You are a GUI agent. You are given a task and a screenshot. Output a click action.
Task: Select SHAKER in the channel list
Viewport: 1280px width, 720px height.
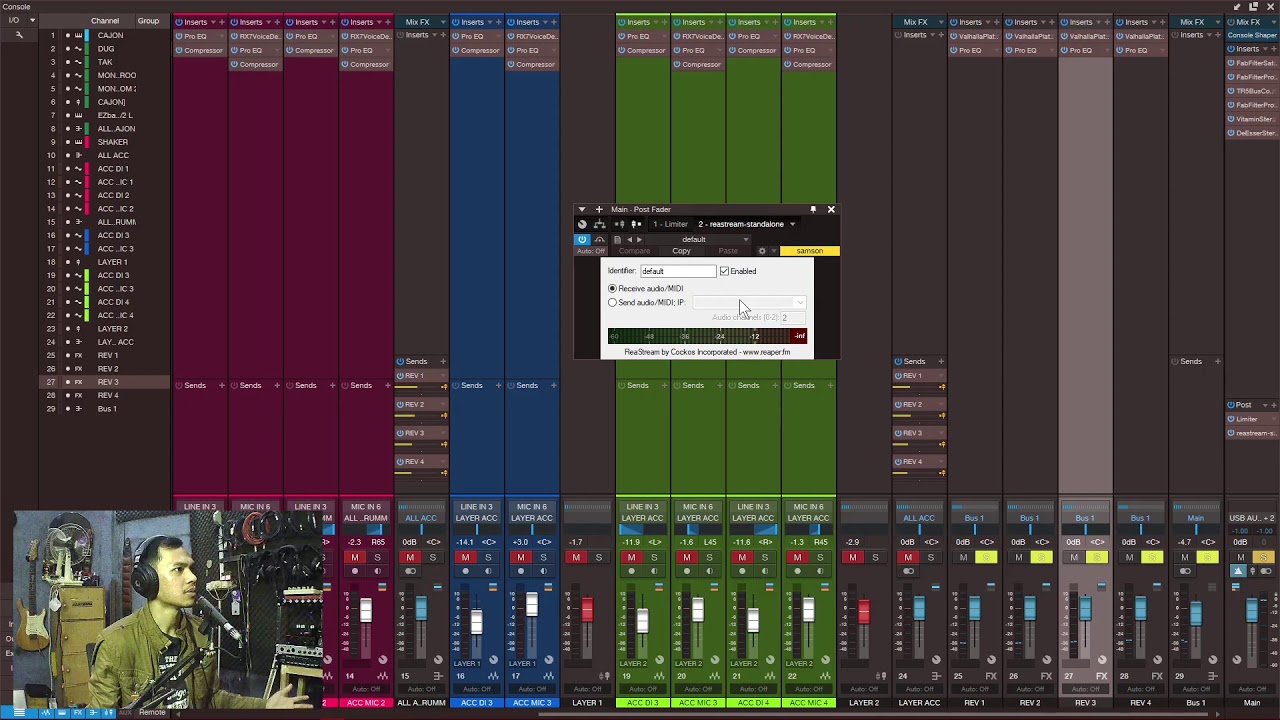[x=112, y=142]
